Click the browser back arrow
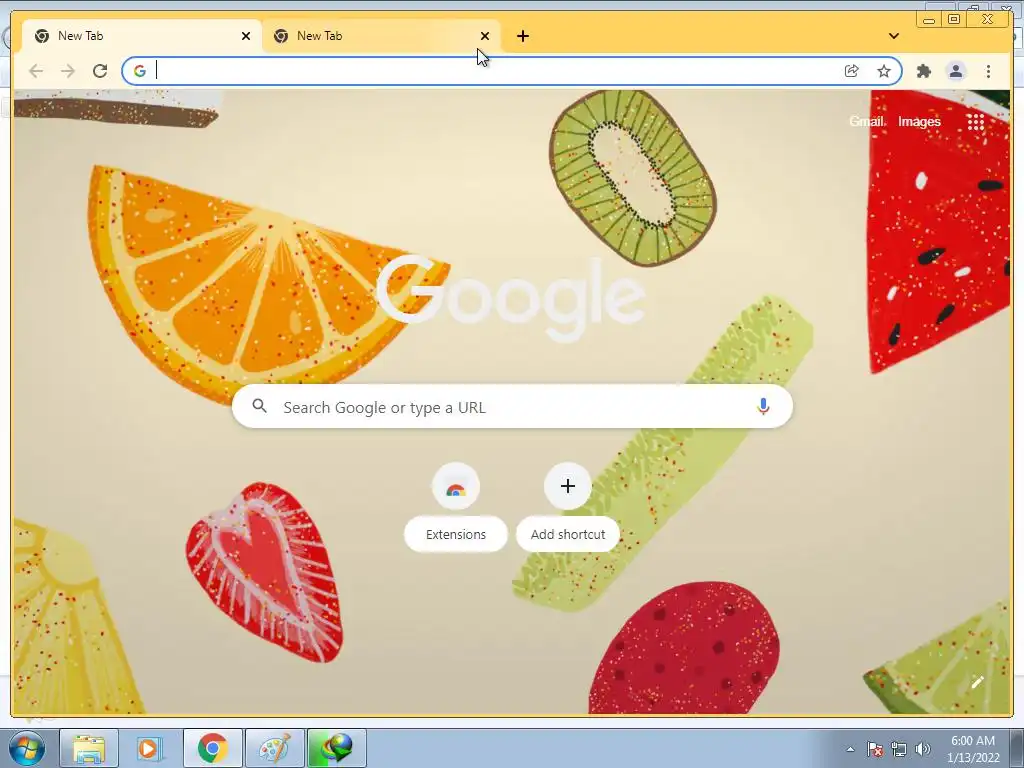Viewport: 1024px width, 768px height. (x=36, y=71)
